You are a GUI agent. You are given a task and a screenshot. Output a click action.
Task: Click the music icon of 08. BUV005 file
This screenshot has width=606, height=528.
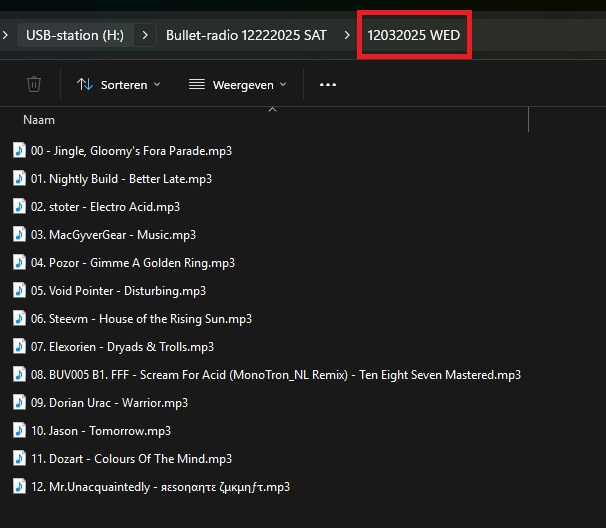coord(19,374)
